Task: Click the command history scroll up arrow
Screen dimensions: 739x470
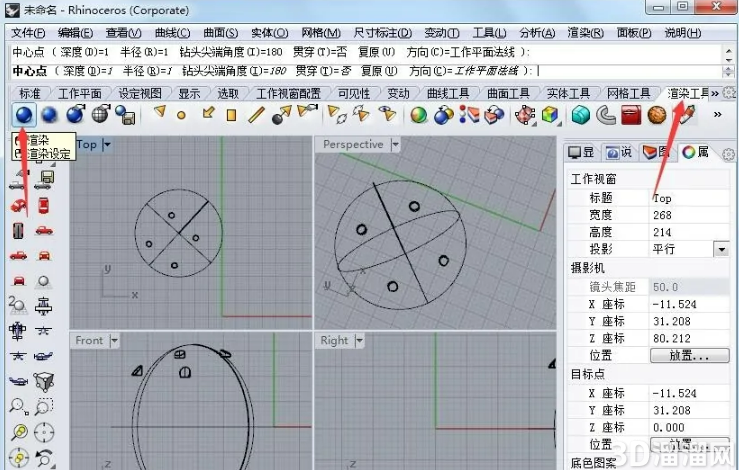Action: coord(729,49)
